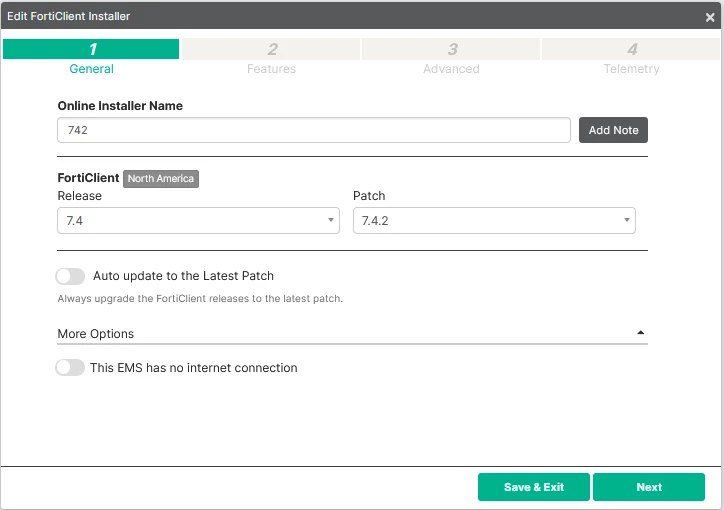Viewport: 724px width, 510px height.
Task: Click the Always upgrade FortiClient releases description
Action: pos(200,299)
